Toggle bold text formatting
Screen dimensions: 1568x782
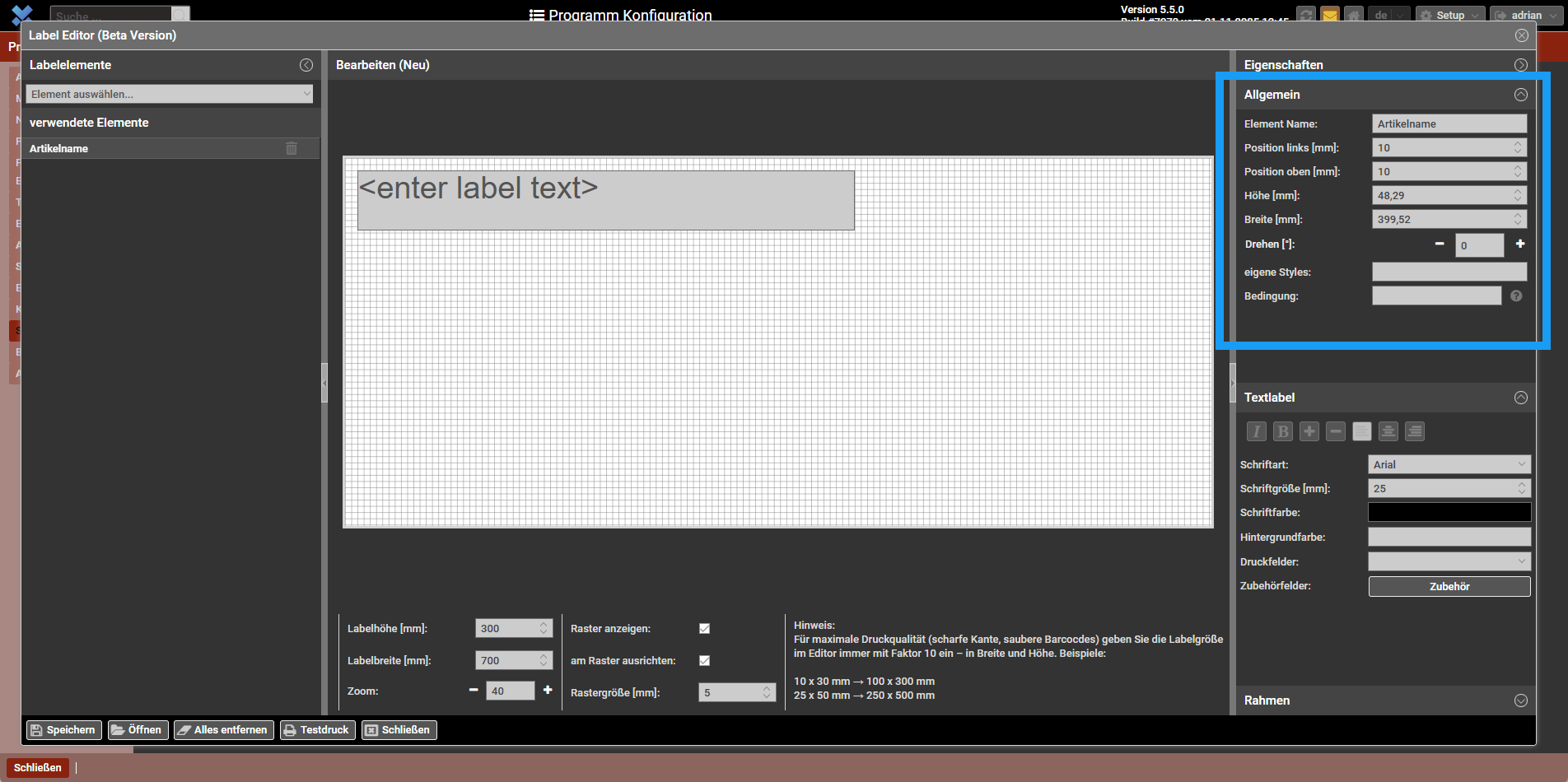[1282, 431]
